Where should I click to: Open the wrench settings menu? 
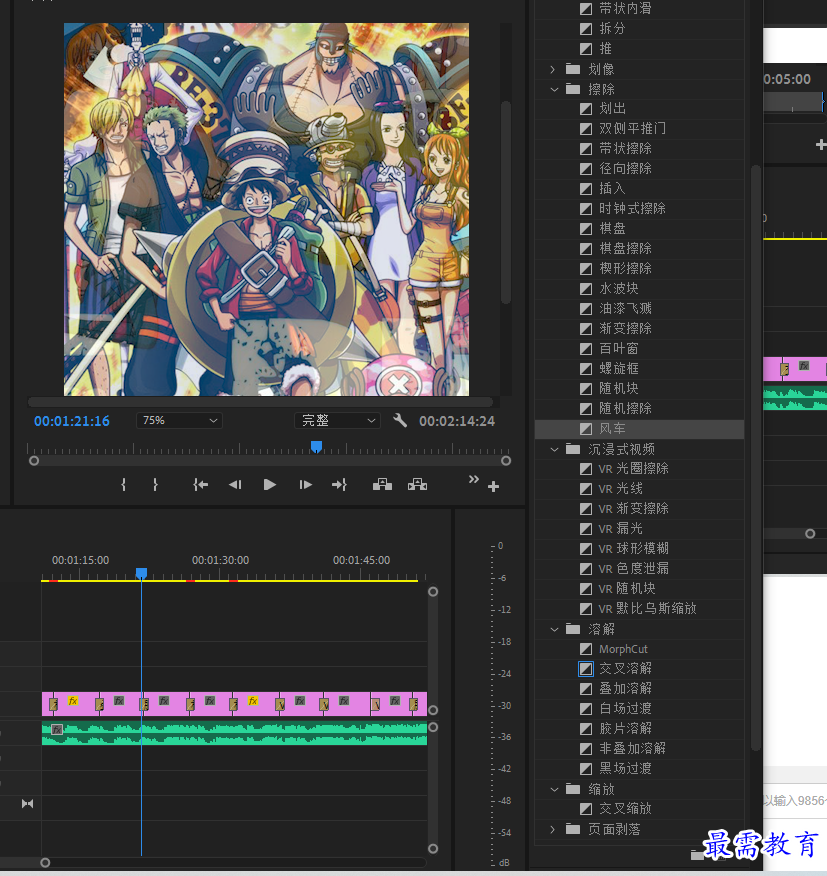coord(400,420)
